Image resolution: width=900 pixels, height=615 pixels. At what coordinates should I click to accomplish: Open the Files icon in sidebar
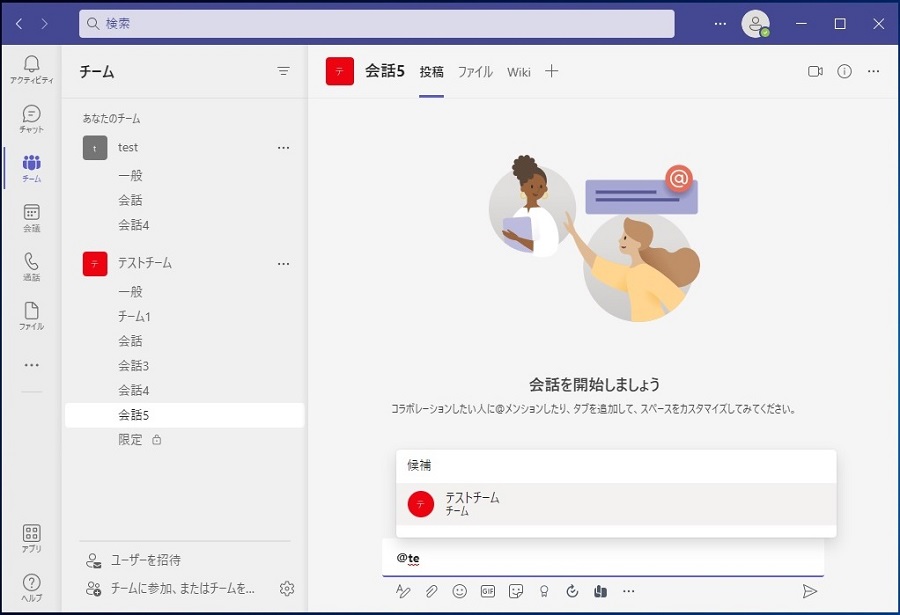coord(32,316)
